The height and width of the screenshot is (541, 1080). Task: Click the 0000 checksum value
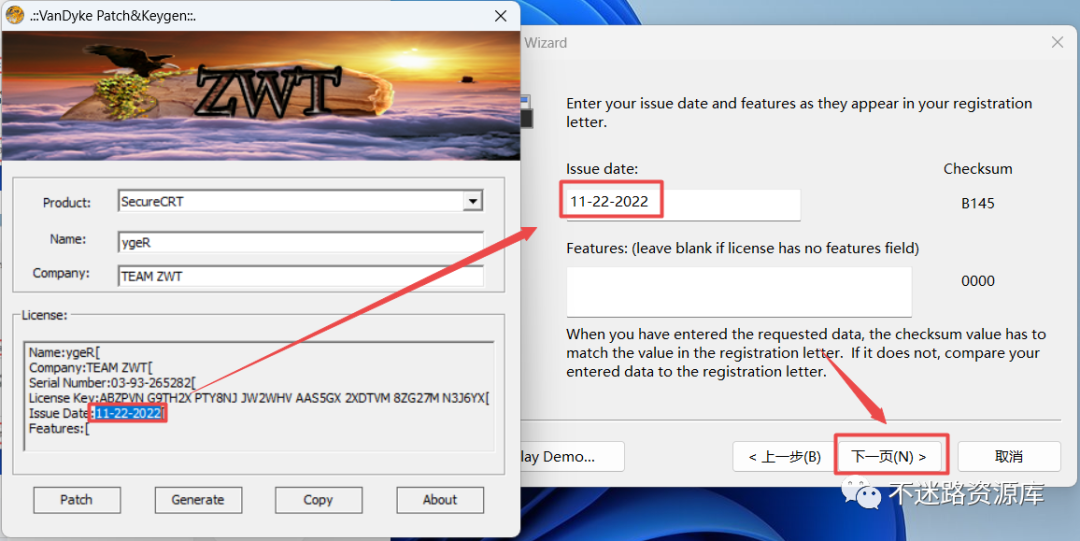(977, 281)
